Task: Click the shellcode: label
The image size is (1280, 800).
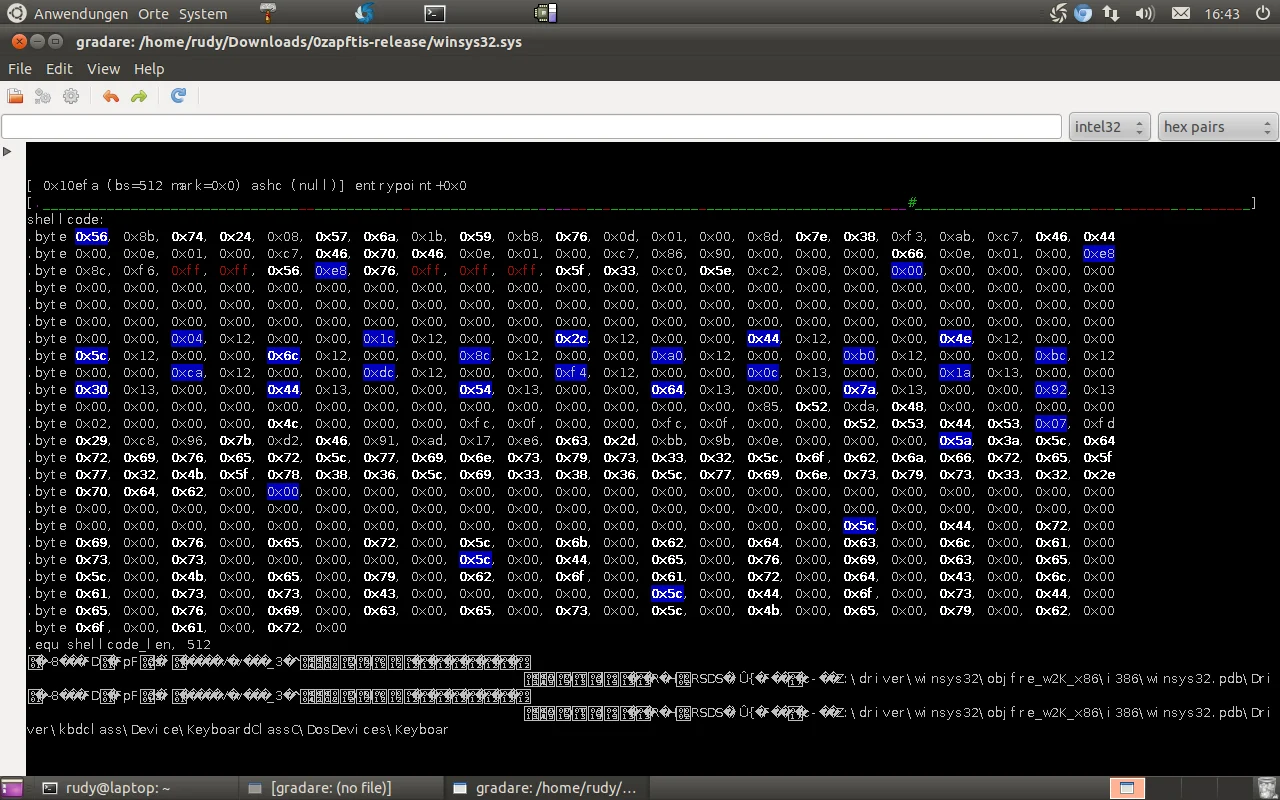Action: click(66, 220)
